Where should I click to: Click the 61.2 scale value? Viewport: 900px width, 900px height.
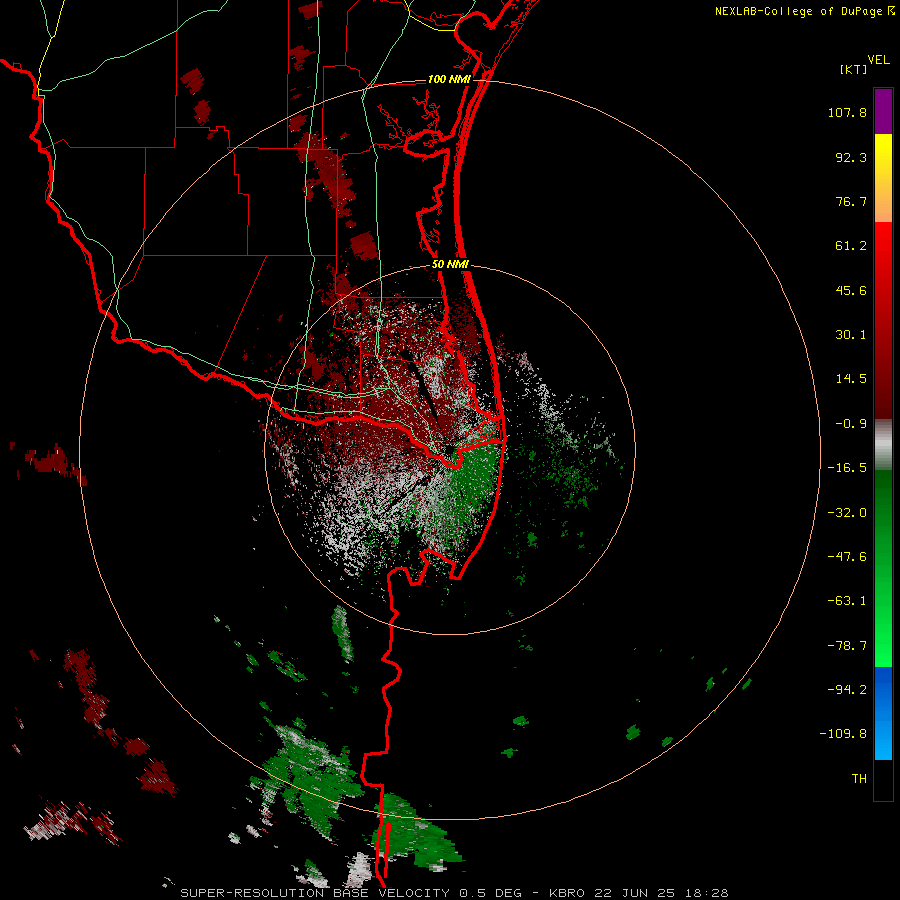tap(851, 246)
